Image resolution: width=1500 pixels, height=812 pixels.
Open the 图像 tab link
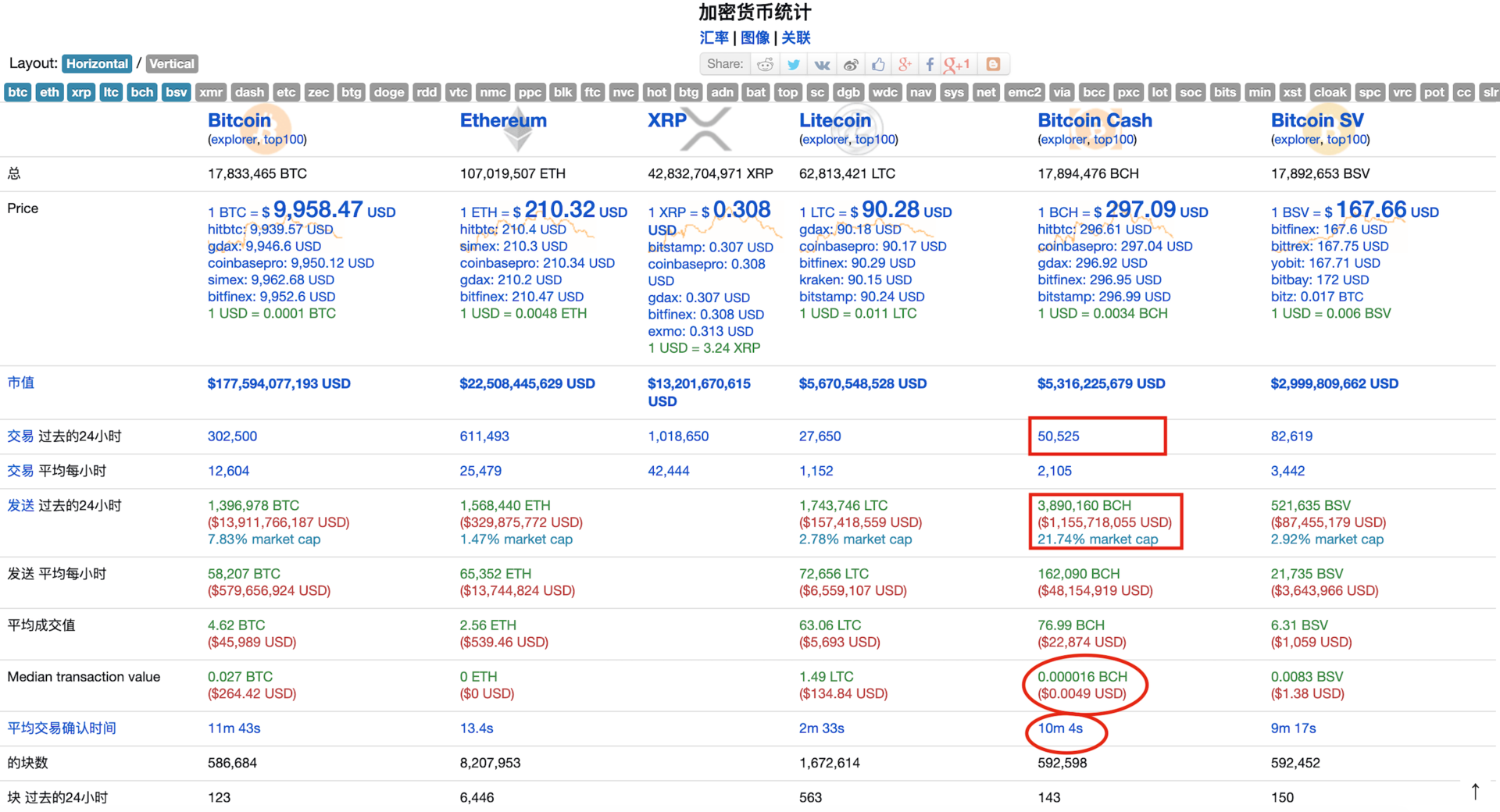[755, 37]
